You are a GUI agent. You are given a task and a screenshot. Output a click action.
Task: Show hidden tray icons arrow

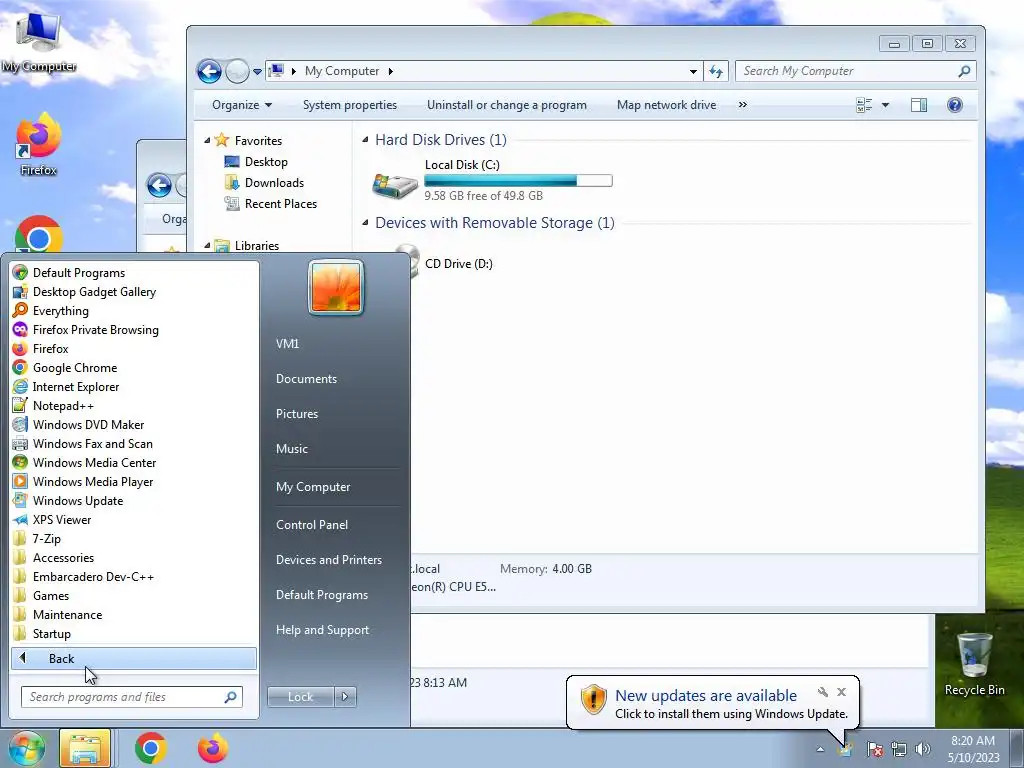point(820,750)
